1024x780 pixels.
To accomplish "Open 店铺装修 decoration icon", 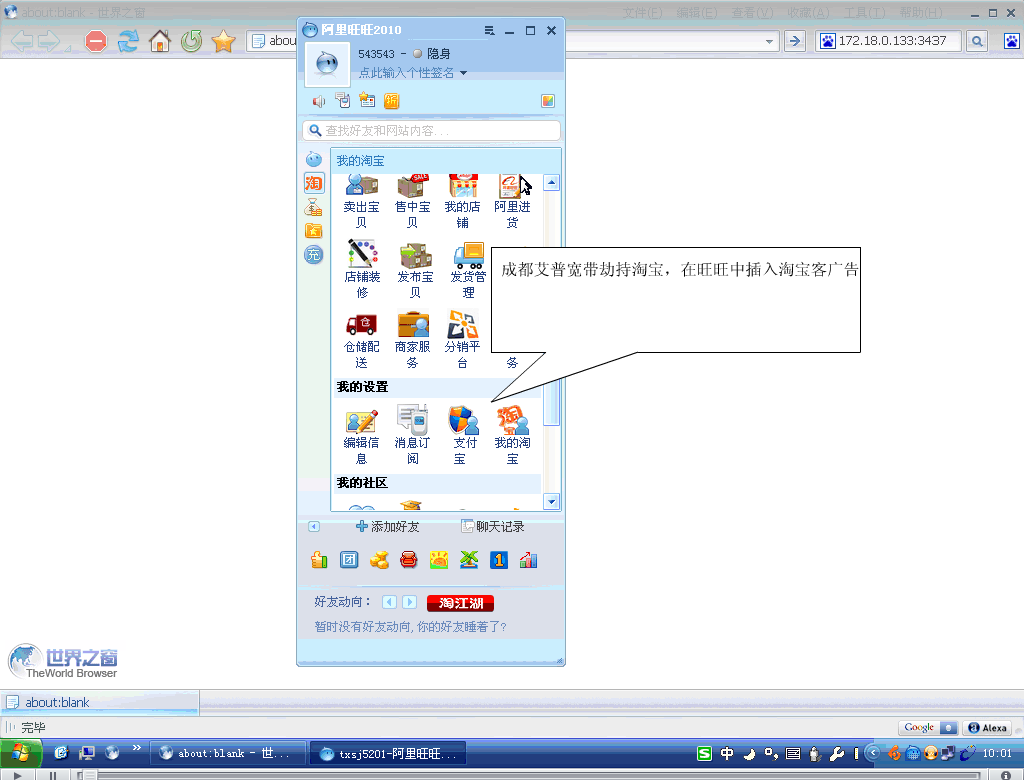I will 362,268.
